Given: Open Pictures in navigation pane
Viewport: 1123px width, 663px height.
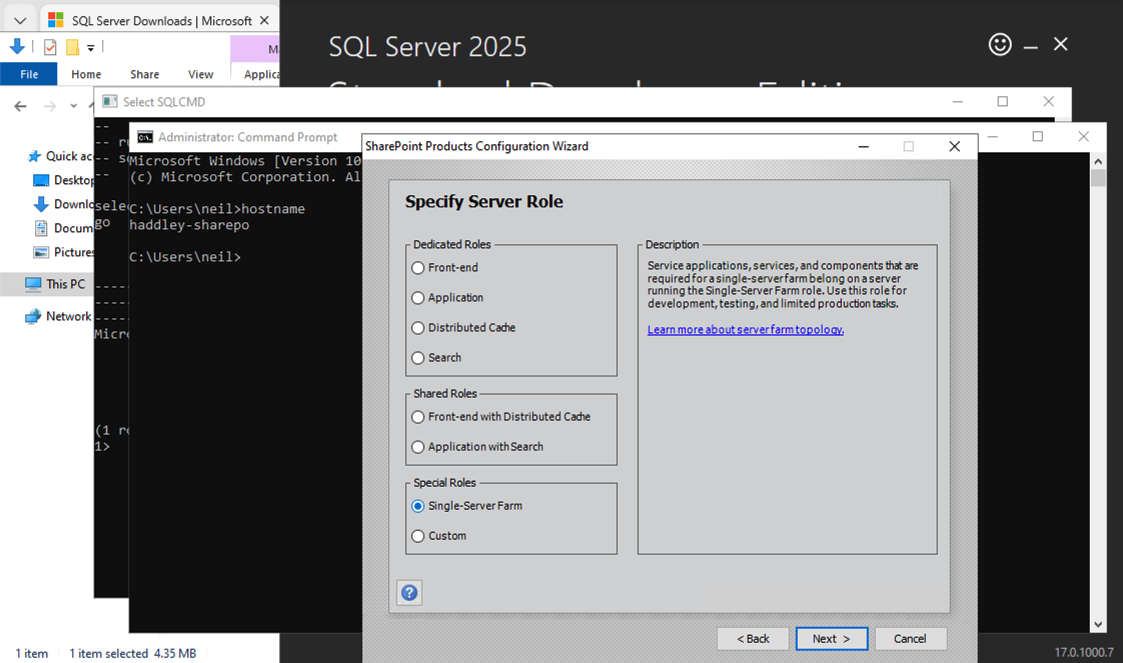Looking at the screenshot, I should pyautogui.click(x=64, y=252).
